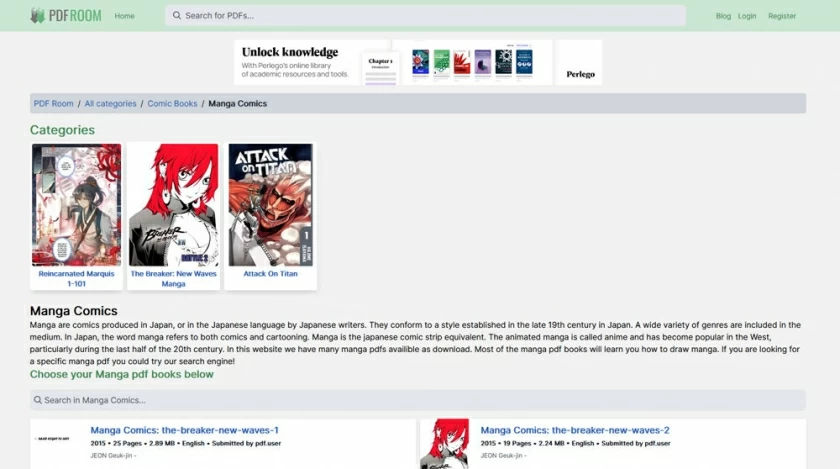Click the the-breaker-new-waves-1 thumbnail
This screenshot has width=840, height=469.
[x=52, y=439]
